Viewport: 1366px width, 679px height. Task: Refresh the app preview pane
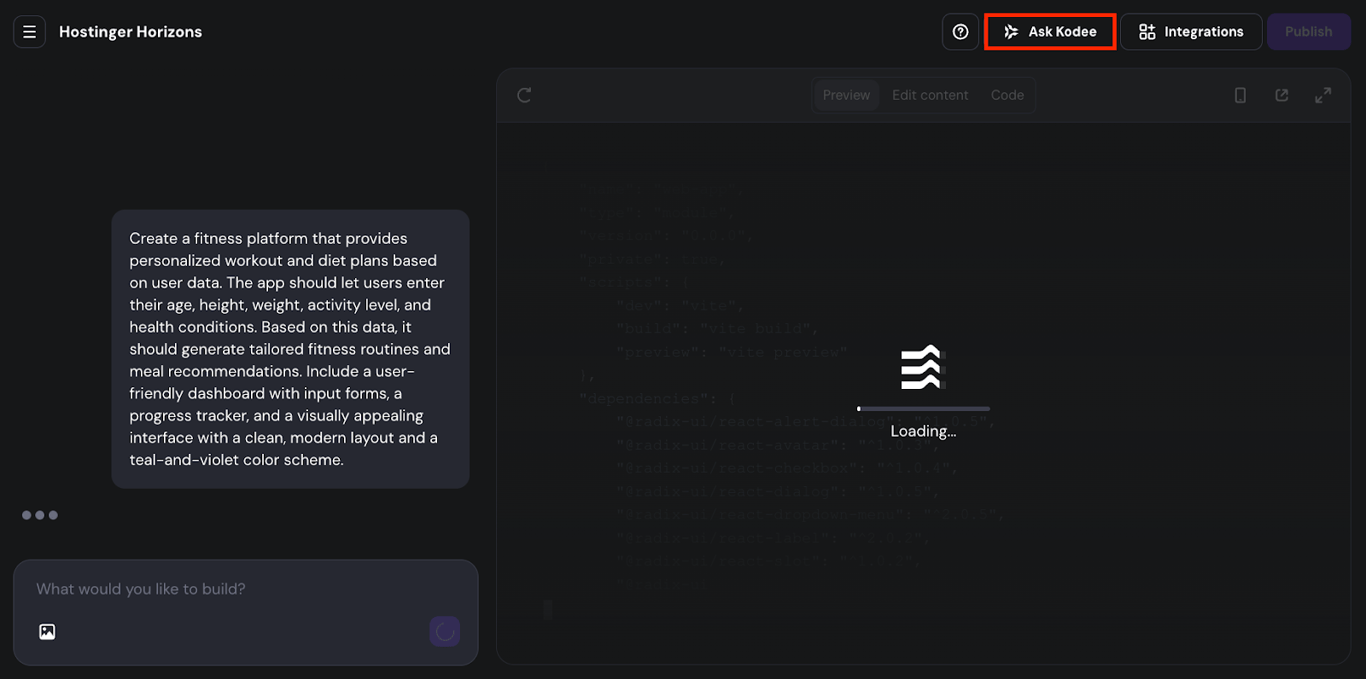tap(524, 94)
